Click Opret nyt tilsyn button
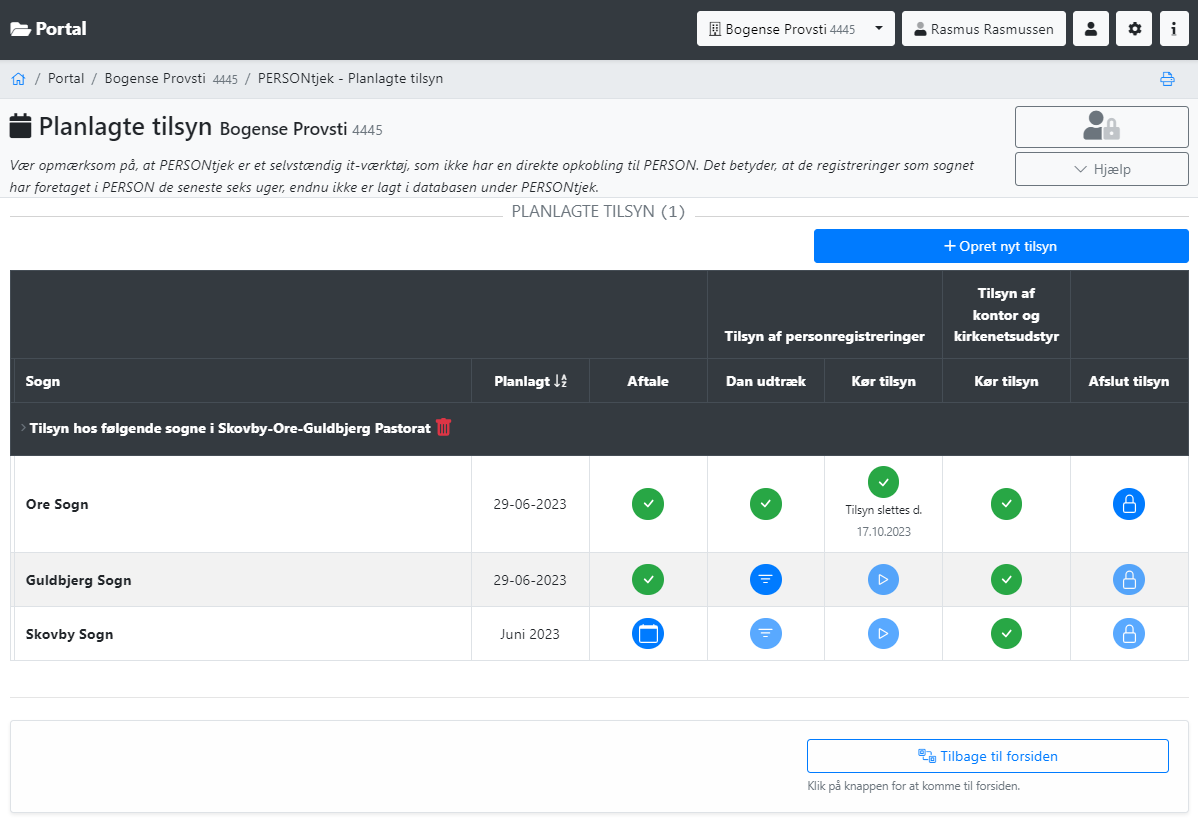Viewport: 1198px width, 828px height. (x=1001, y=246)
